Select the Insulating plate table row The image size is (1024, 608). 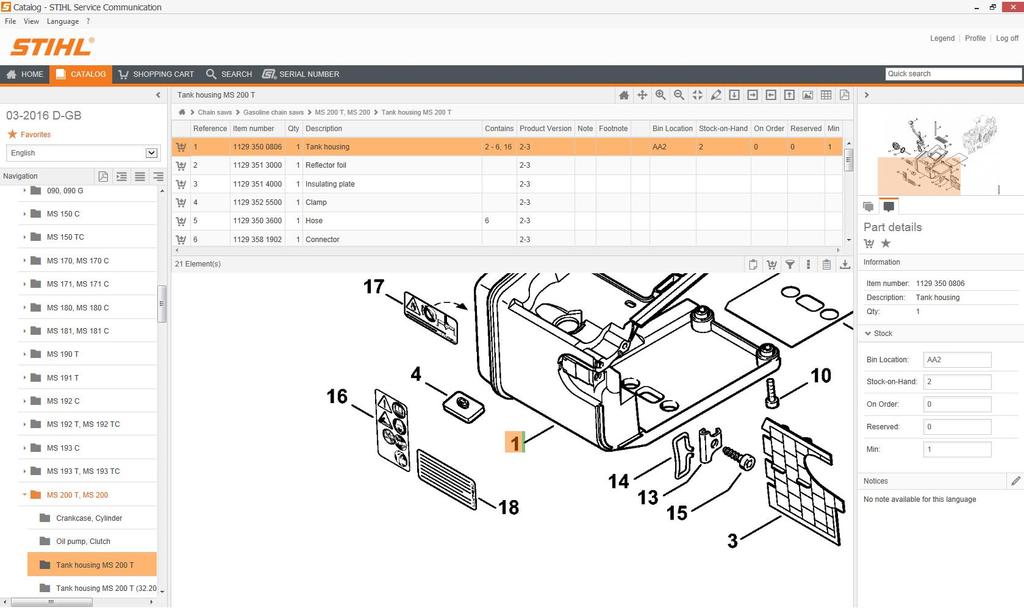tap(507, 184)
